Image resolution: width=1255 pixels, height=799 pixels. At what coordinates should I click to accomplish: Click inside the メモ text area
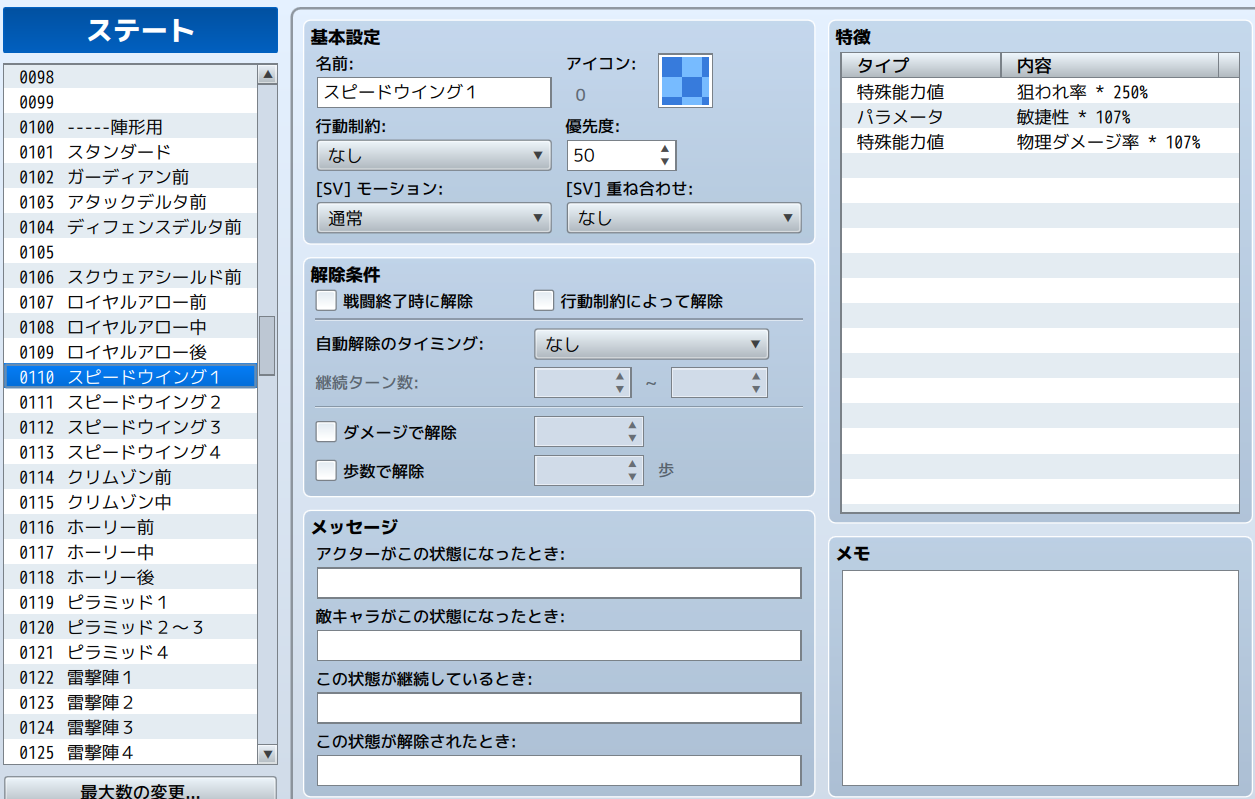tap(1040, 677)
